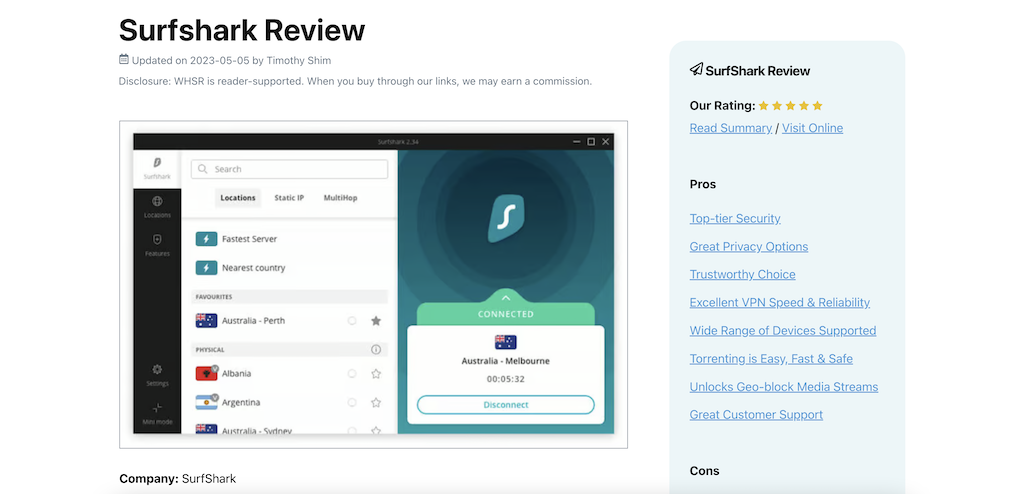Switch to the Static IP tab

289,198
